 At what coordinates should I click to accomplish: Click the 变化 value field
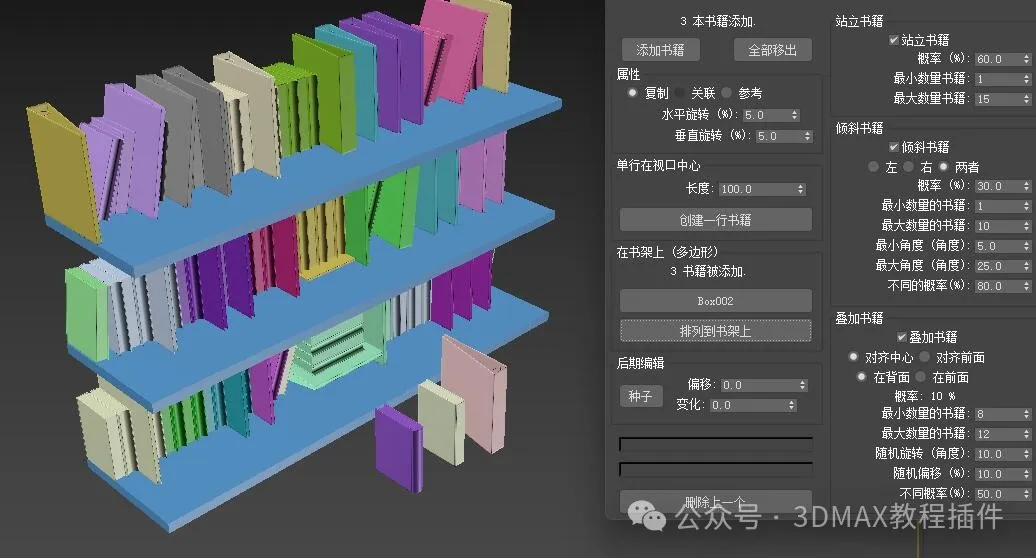click(x=749, y=405)
